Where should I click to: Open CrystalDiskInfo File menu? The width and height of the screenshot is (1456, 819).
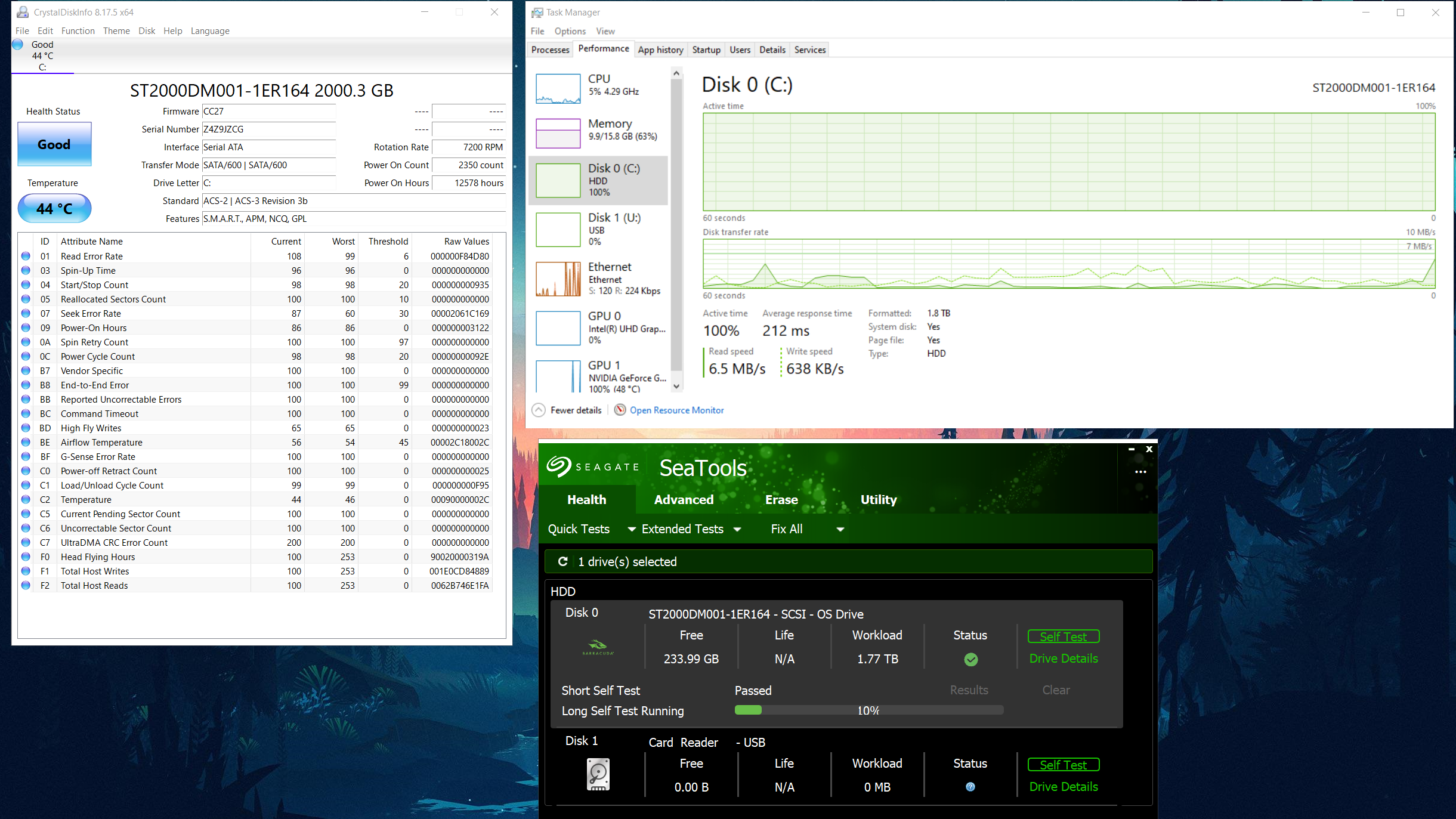point(22,31)
